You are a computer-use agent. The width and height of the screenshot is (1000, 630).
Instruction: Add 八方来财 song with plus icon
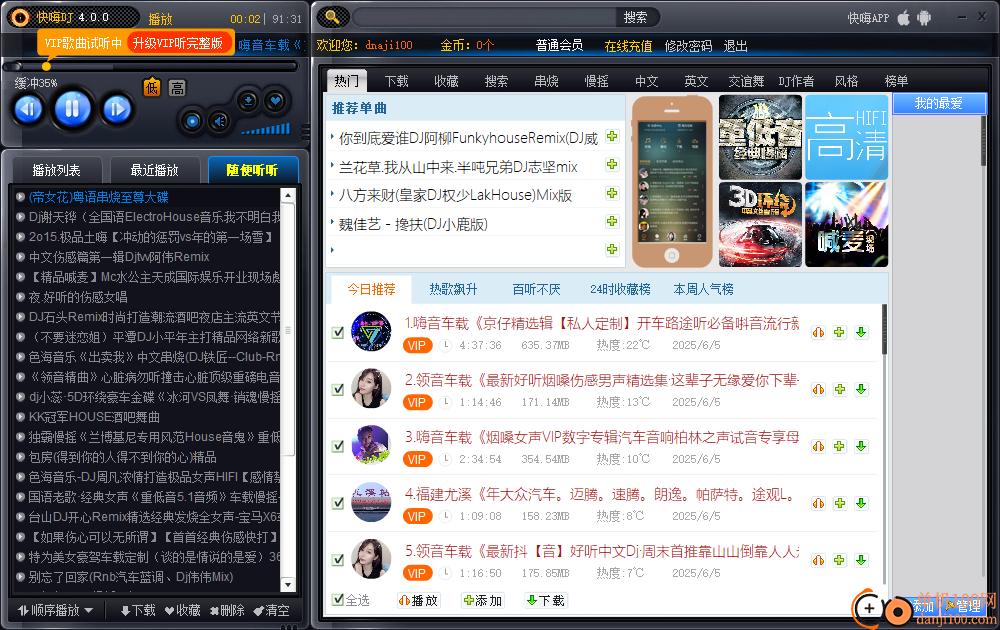tap(612, 193)
